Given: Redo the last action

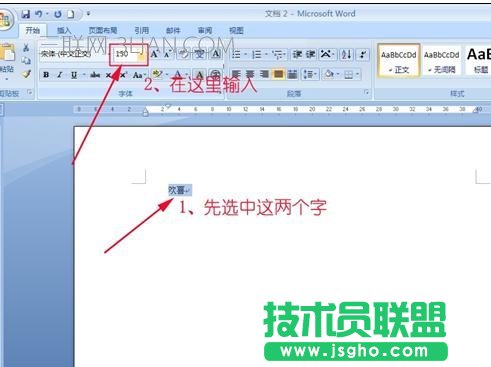Looking at the screenshot, I should [x=58, y=14].
